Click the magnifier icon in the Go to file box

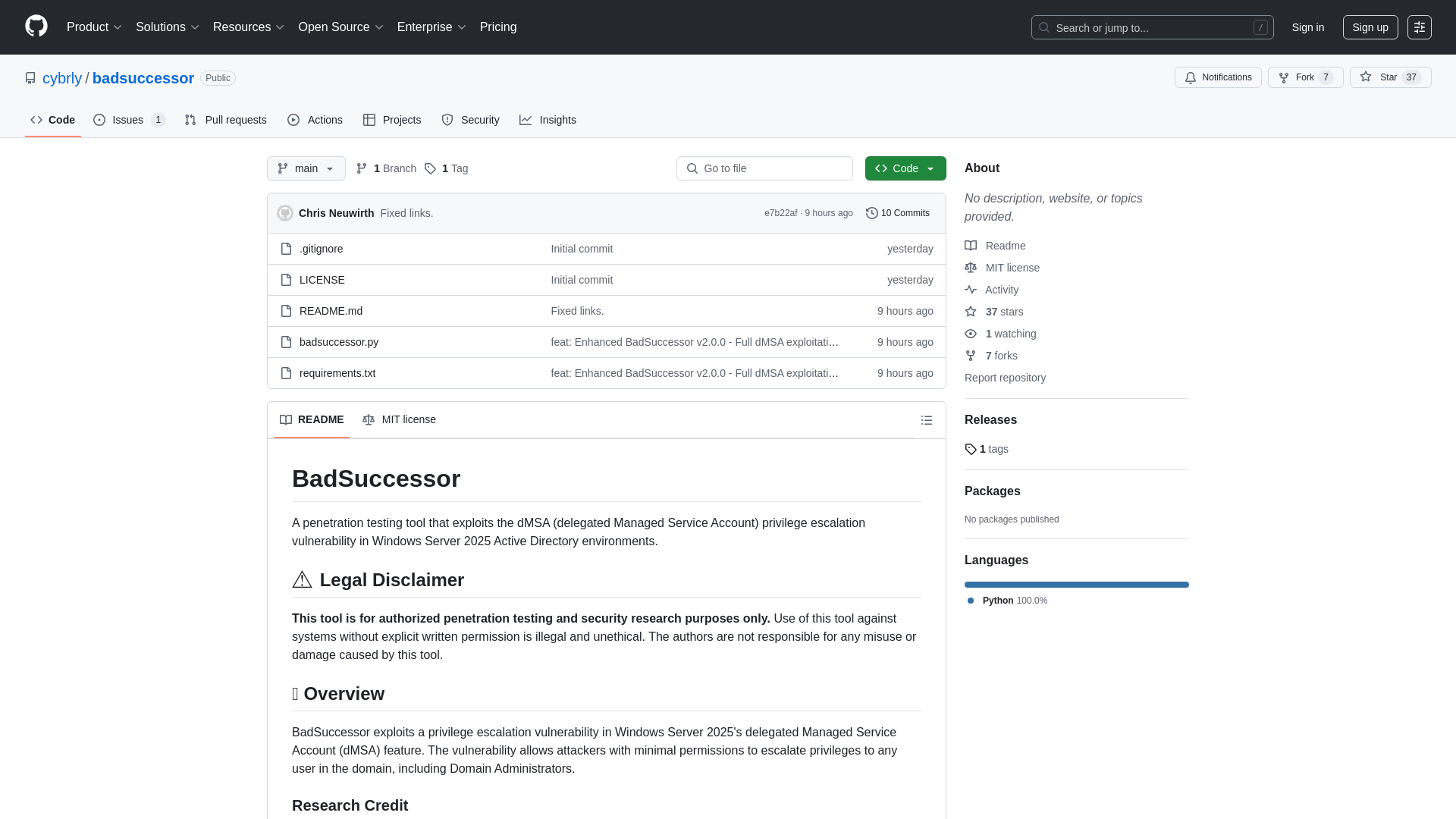click(692, 168)
